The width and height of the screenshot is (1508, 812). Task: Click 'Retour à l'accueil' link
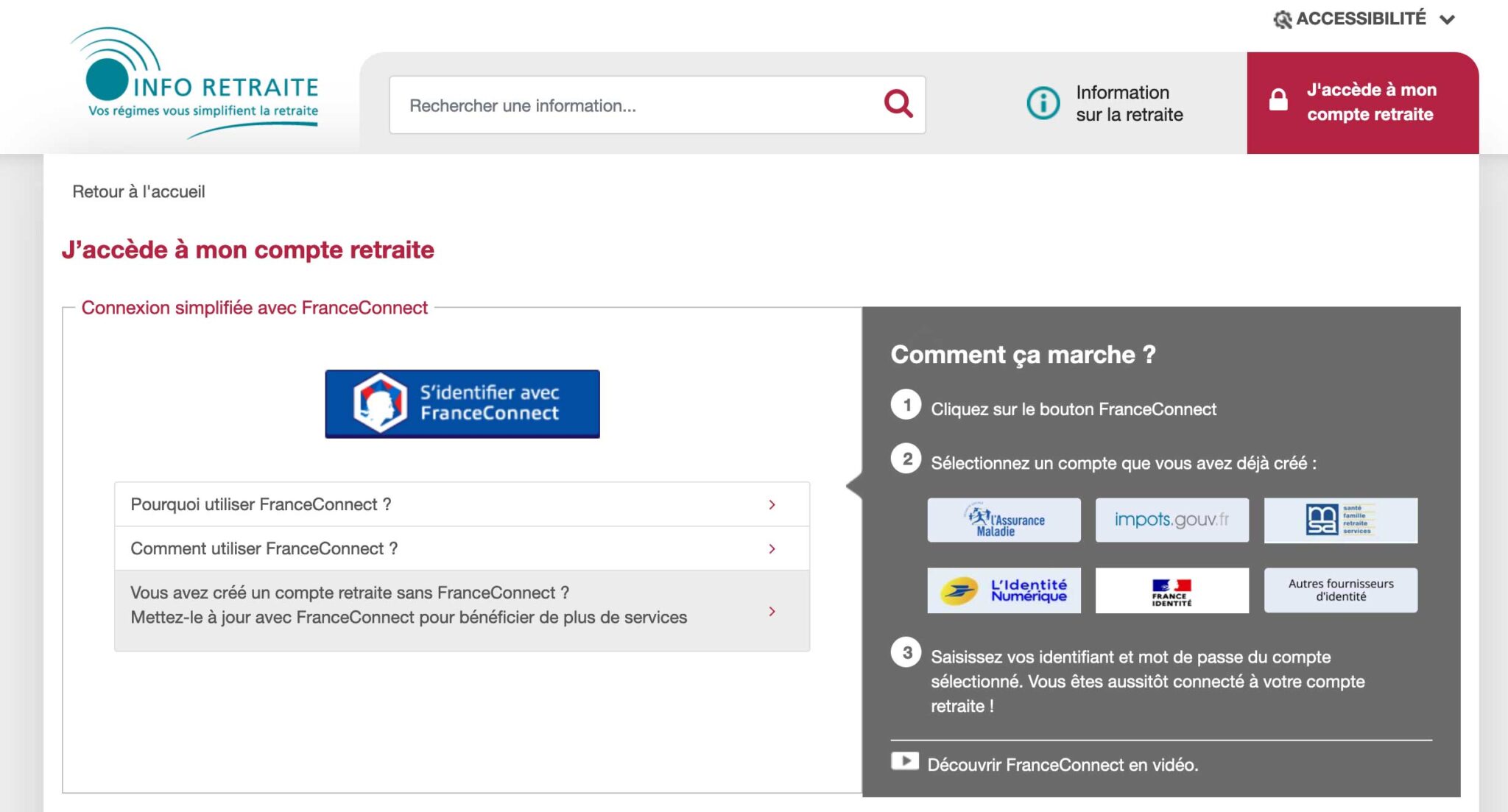point(138,191)
